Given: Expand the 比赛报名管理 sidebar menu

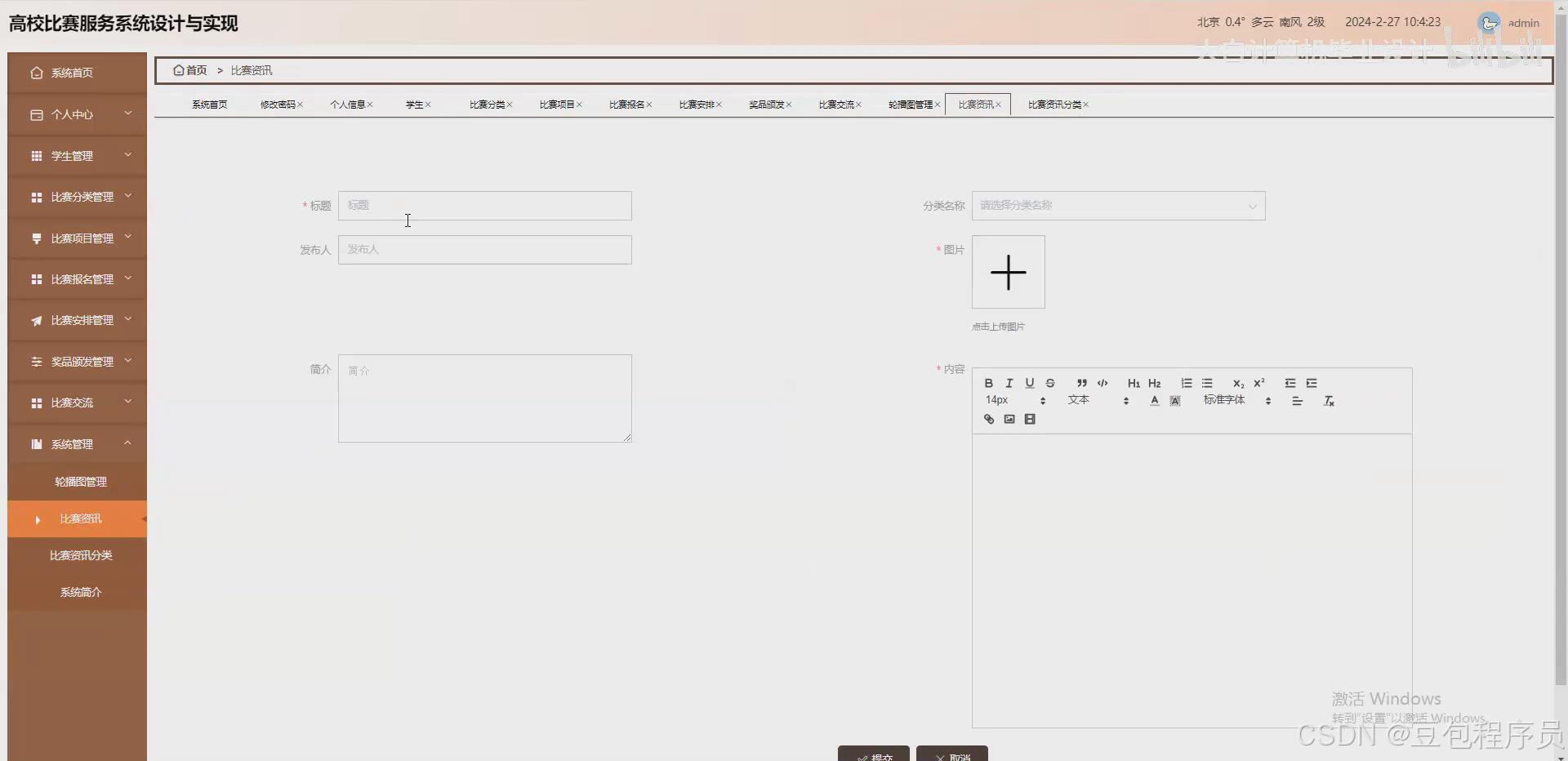Looking at the screenshot, I should coord(77,279).
